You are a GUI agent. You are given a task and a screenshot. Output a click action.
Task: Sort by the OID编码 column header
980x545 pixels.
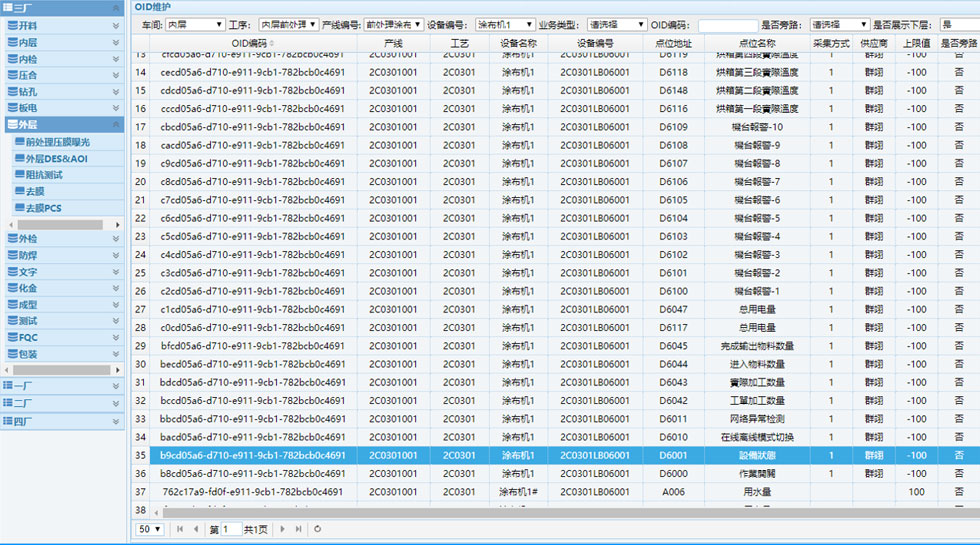[249, 43]
